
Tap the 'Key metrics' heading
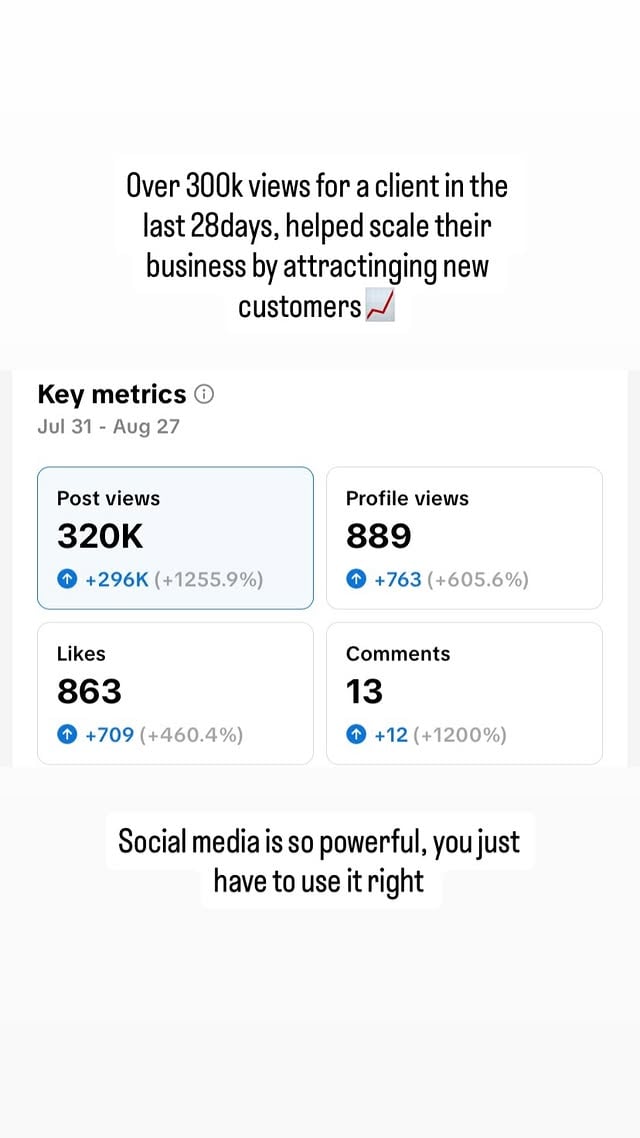click(x=112, y=395)
